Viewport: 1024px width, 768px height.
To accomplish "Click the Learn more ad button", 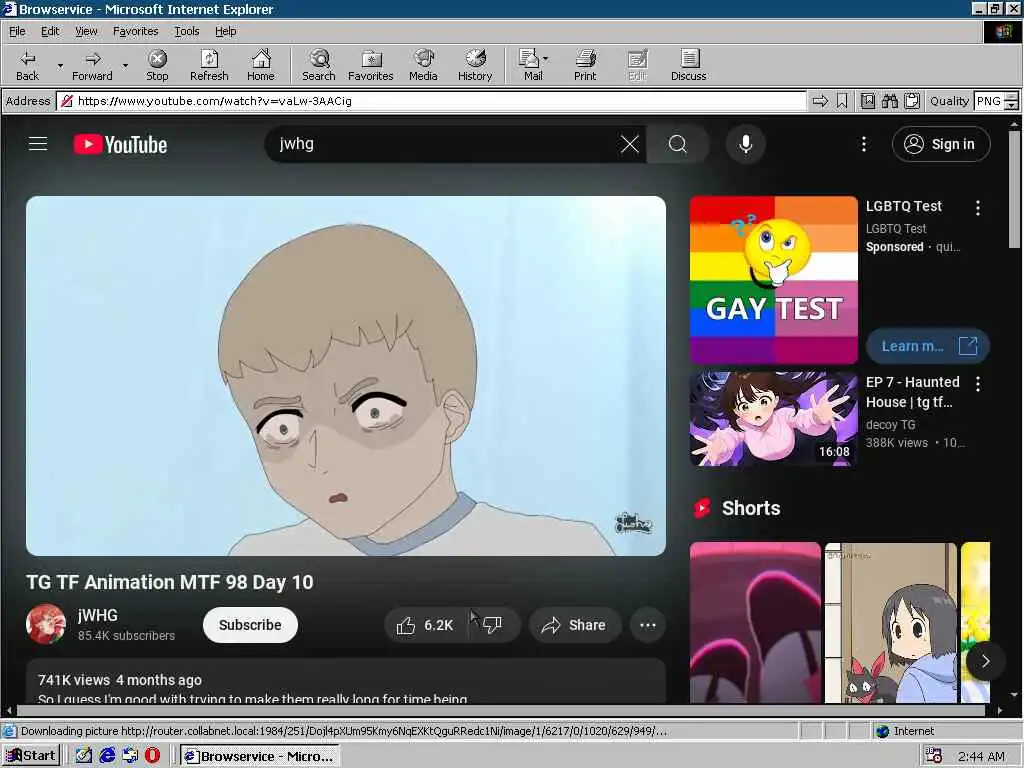I will tap(928, 345).
